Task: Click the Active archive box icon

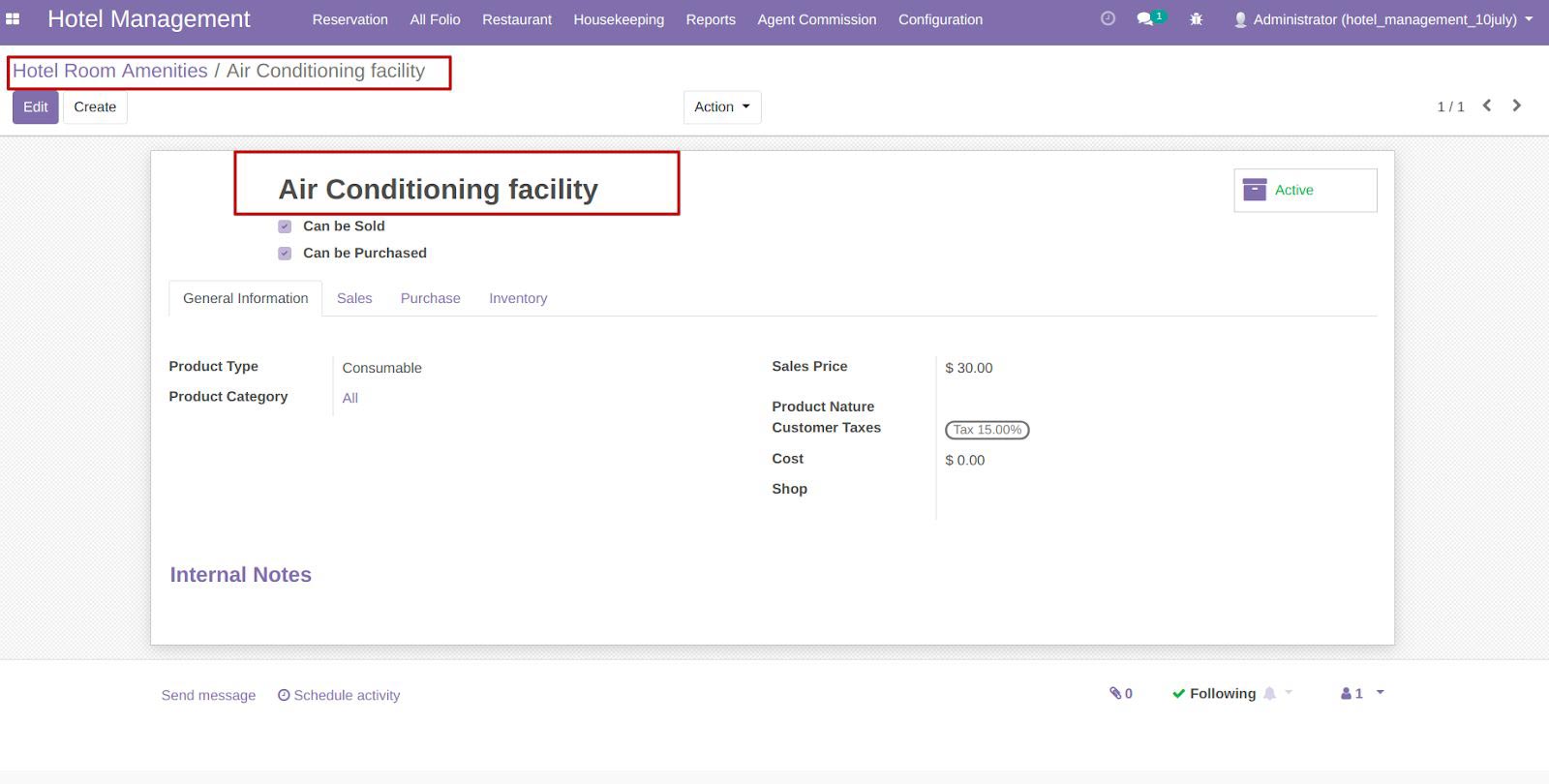Action: tap(1255, 190)
